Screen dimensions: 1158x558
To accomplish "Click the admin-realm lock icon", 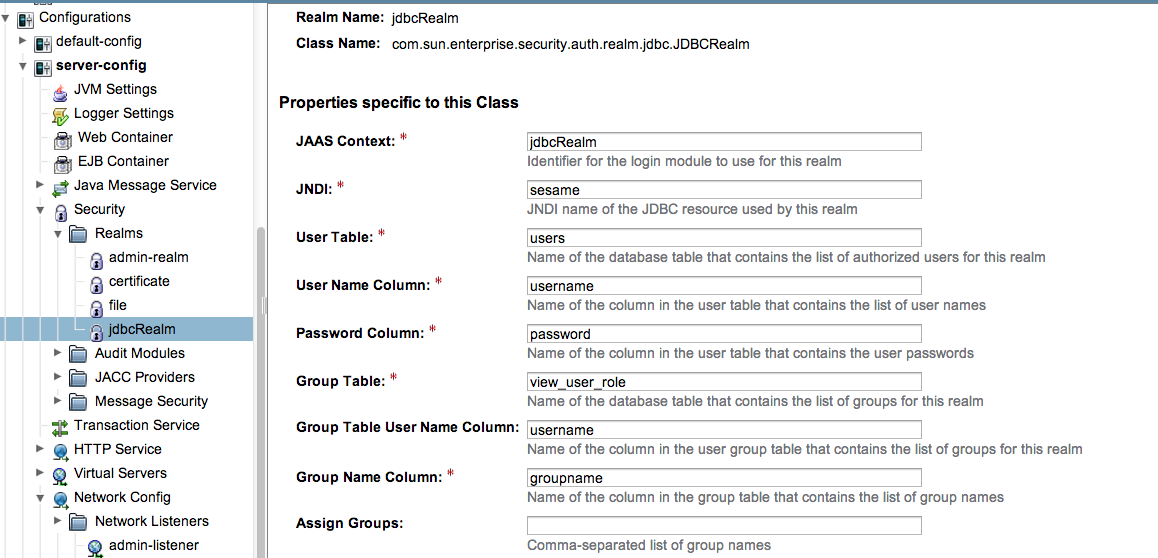I will pos(96,259).
